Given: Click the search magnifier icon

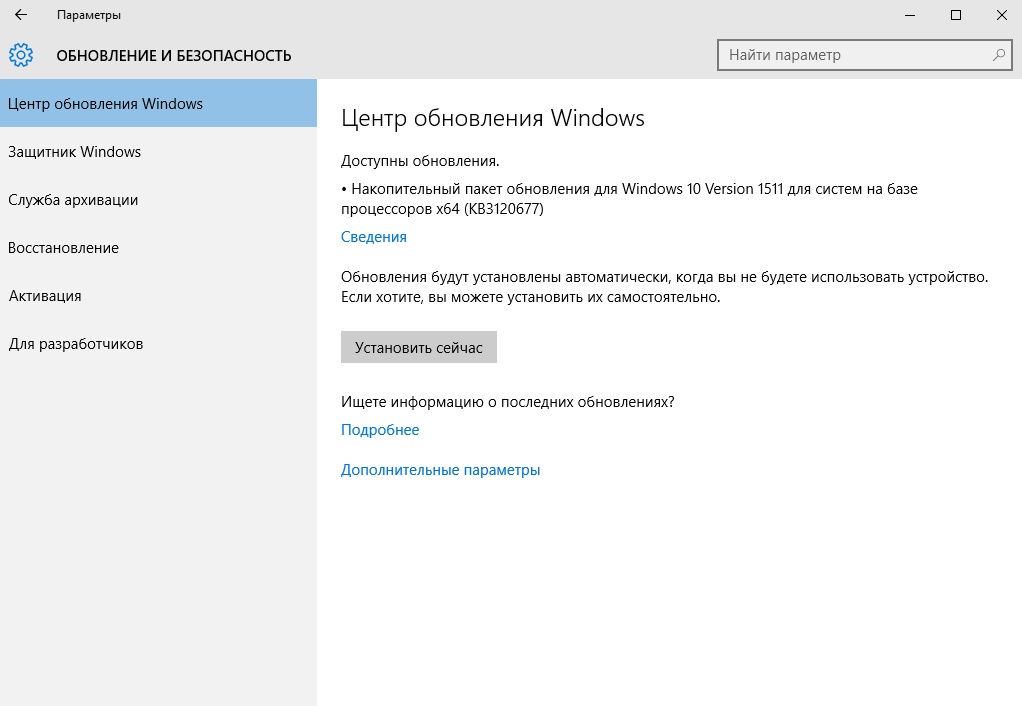Looking at the screenshot, I should point(999,55).
